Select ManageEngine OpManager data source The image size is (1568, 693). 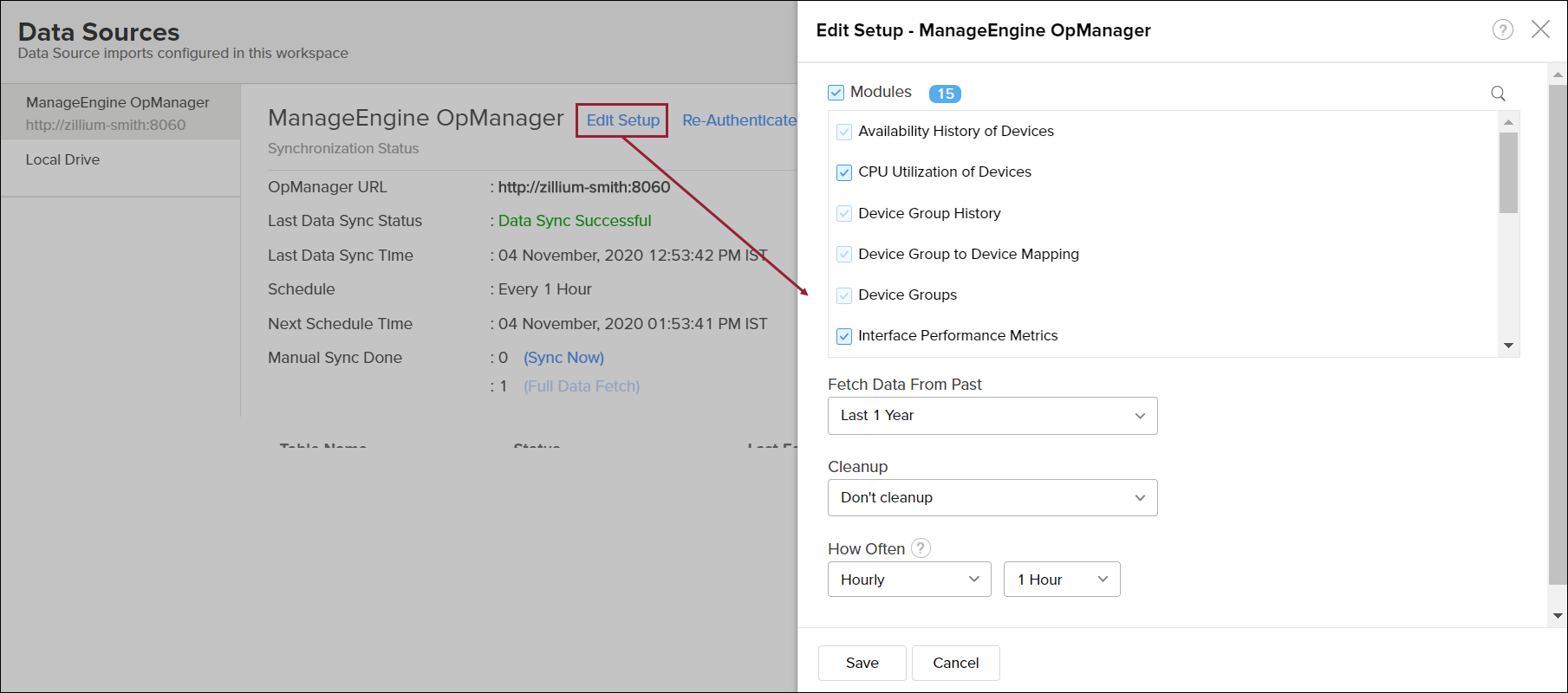click(x=120, y=113)
